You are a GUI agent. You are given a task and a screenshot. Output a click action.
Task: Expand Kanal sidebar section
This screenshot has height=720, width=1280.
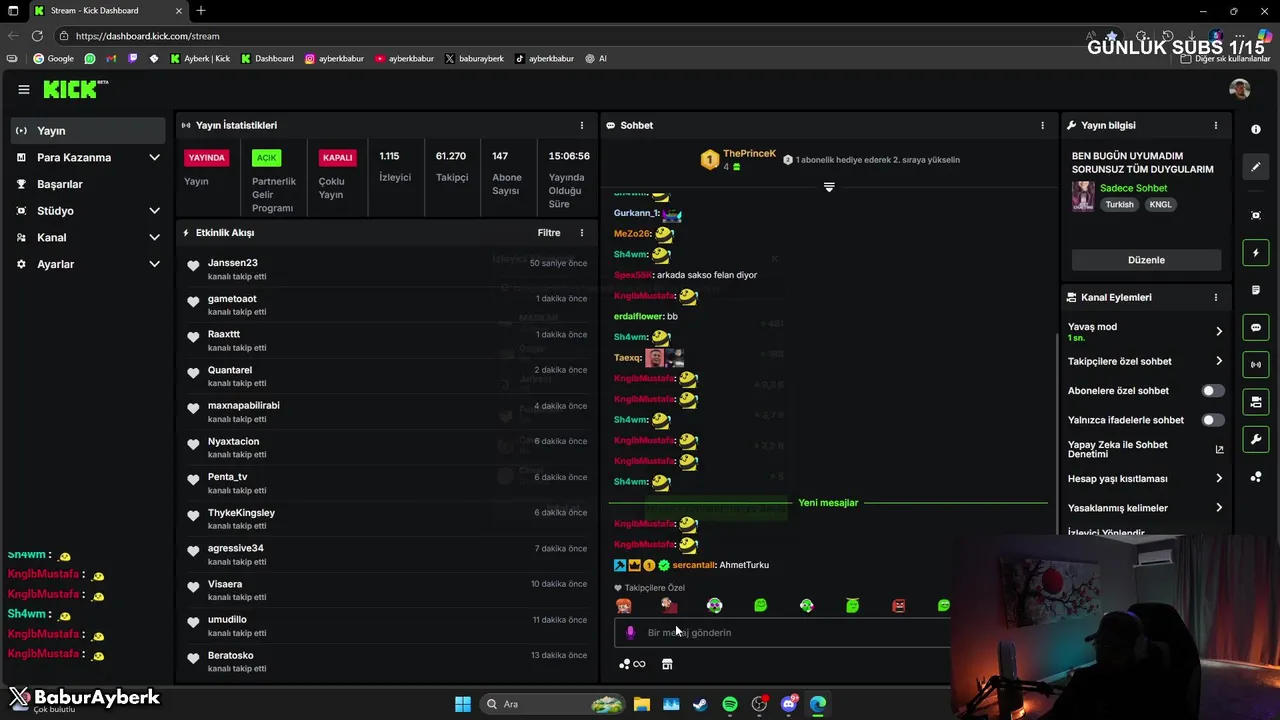(x=155, y=237)
